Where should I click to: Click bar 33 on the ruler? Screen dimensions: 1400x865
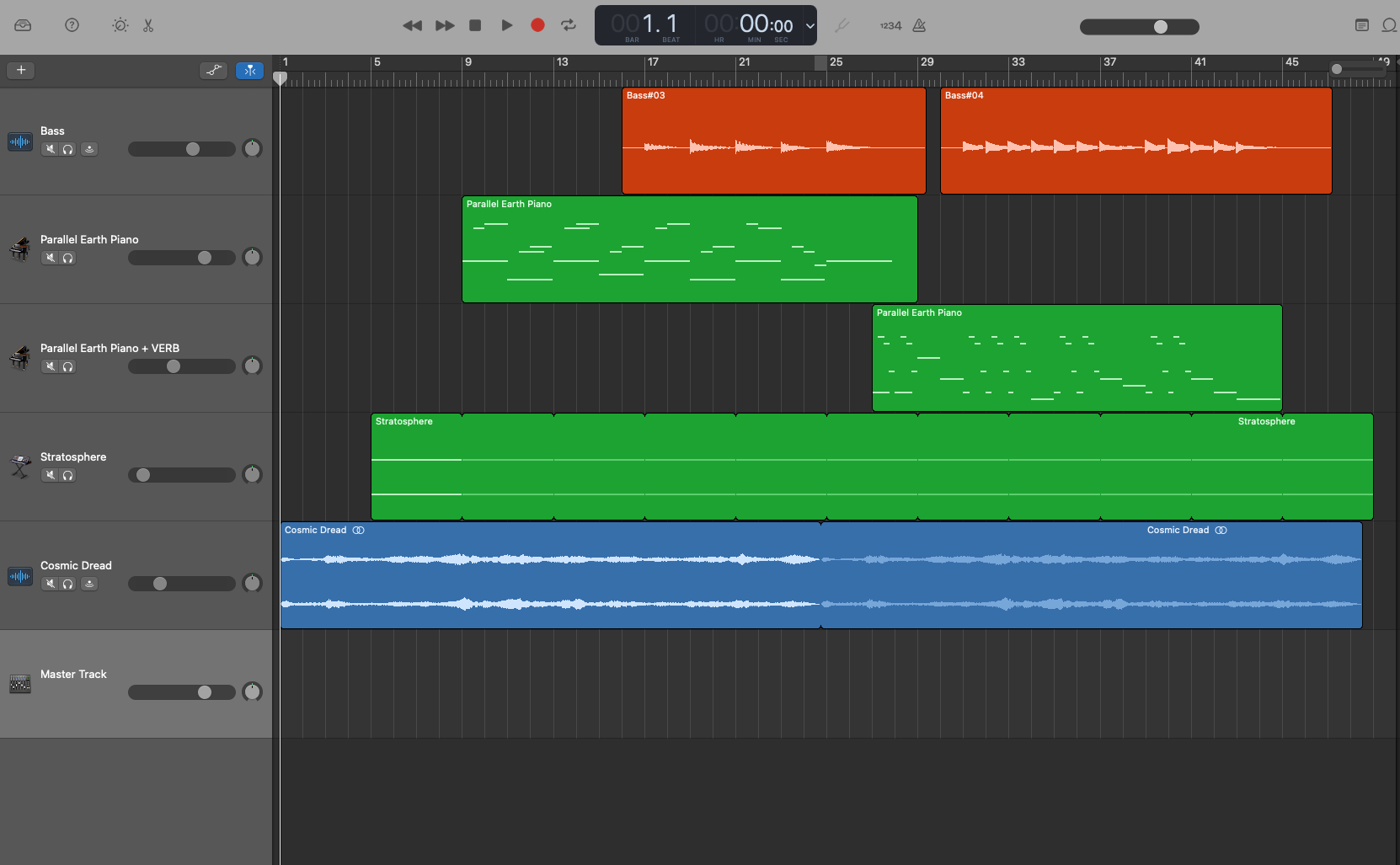tap(1018, 62)
